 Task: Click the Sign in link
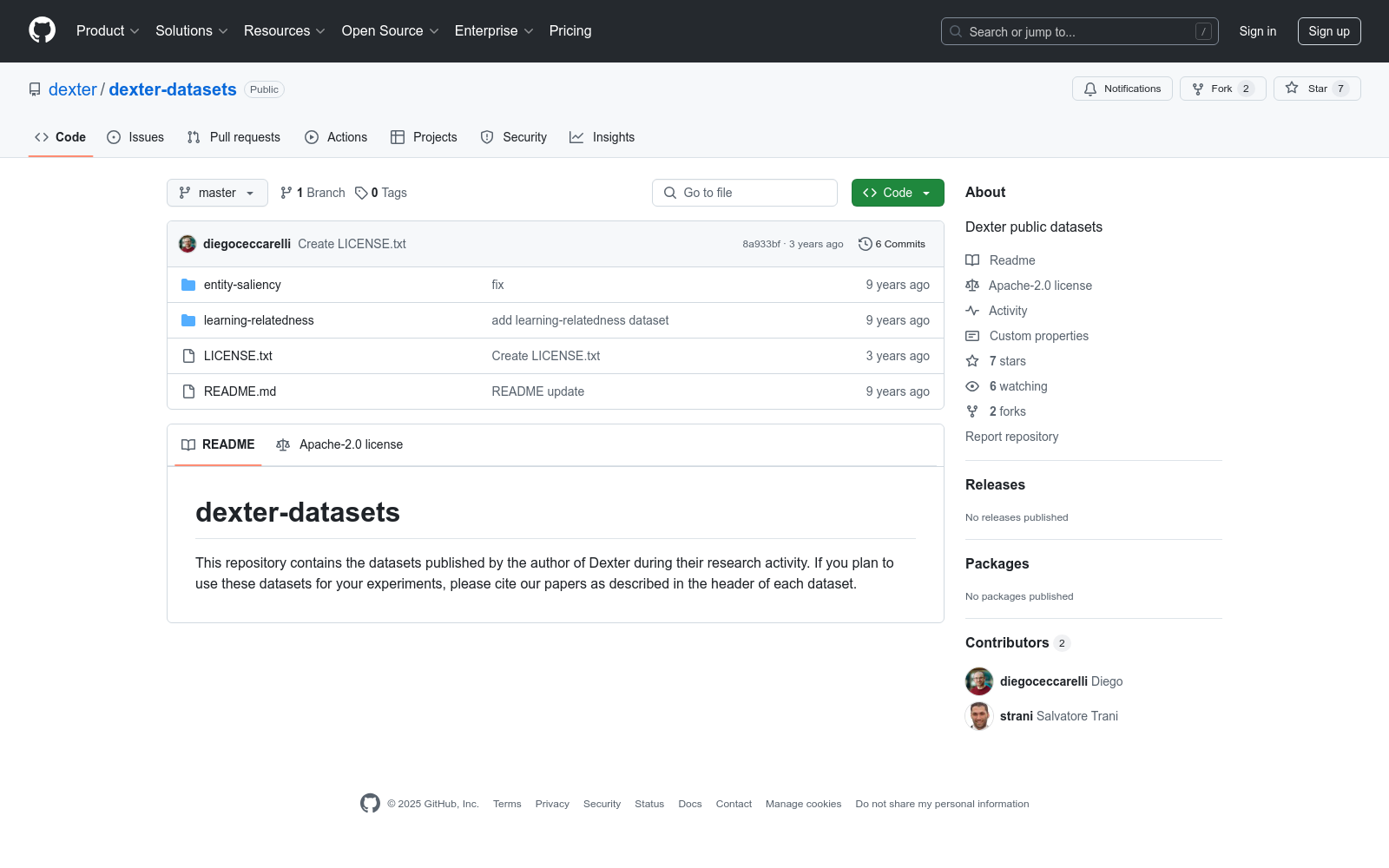(x=1258, y=31)
